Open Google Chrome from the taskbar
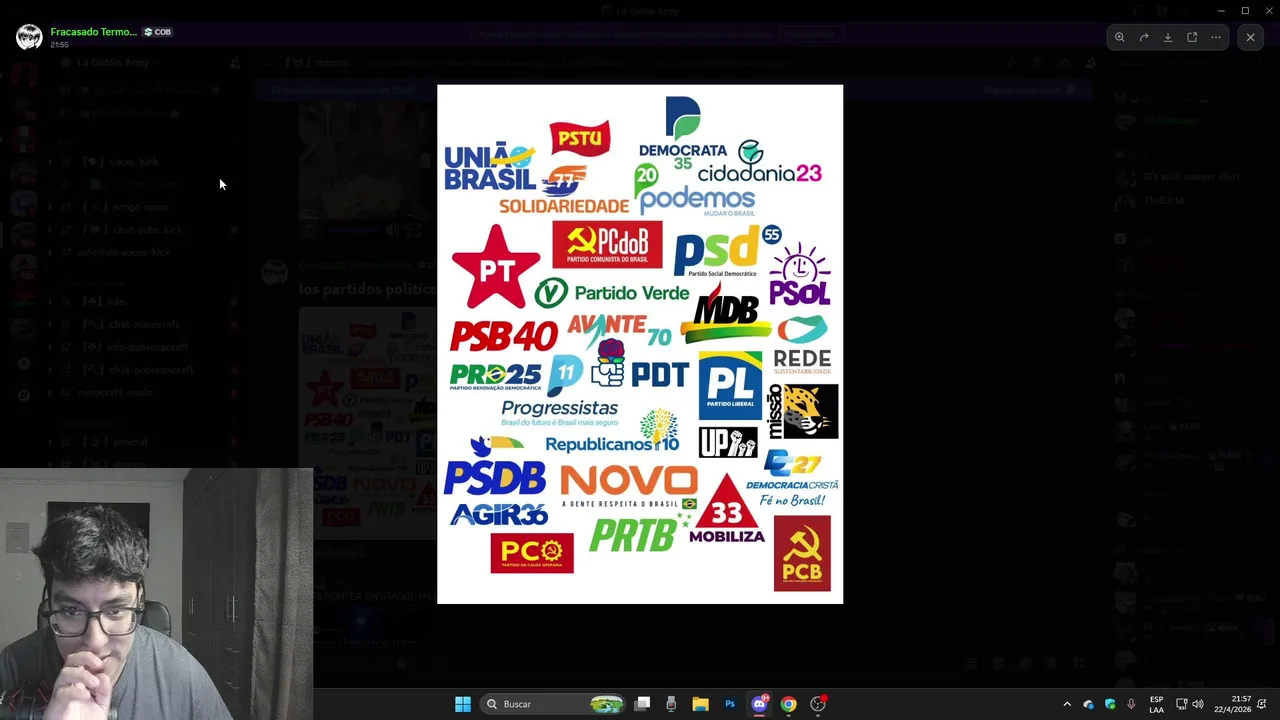Screen dimensions: 1280x720 tap(788, 704)
